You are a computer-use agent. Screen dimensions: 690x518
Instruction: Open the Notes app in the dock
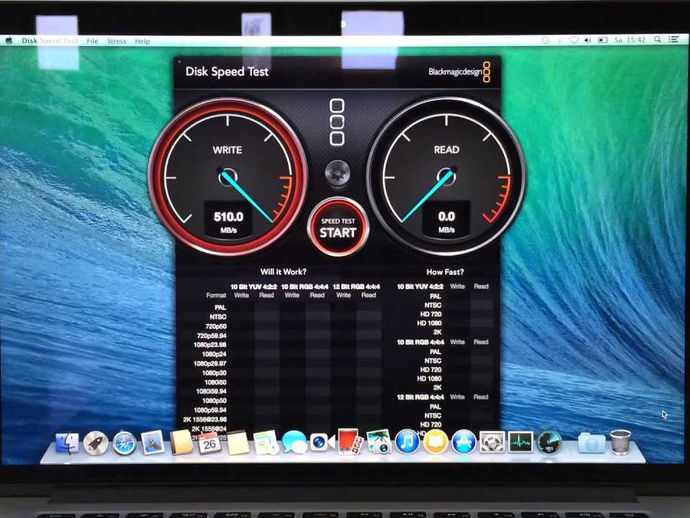(x=238, y=443)
